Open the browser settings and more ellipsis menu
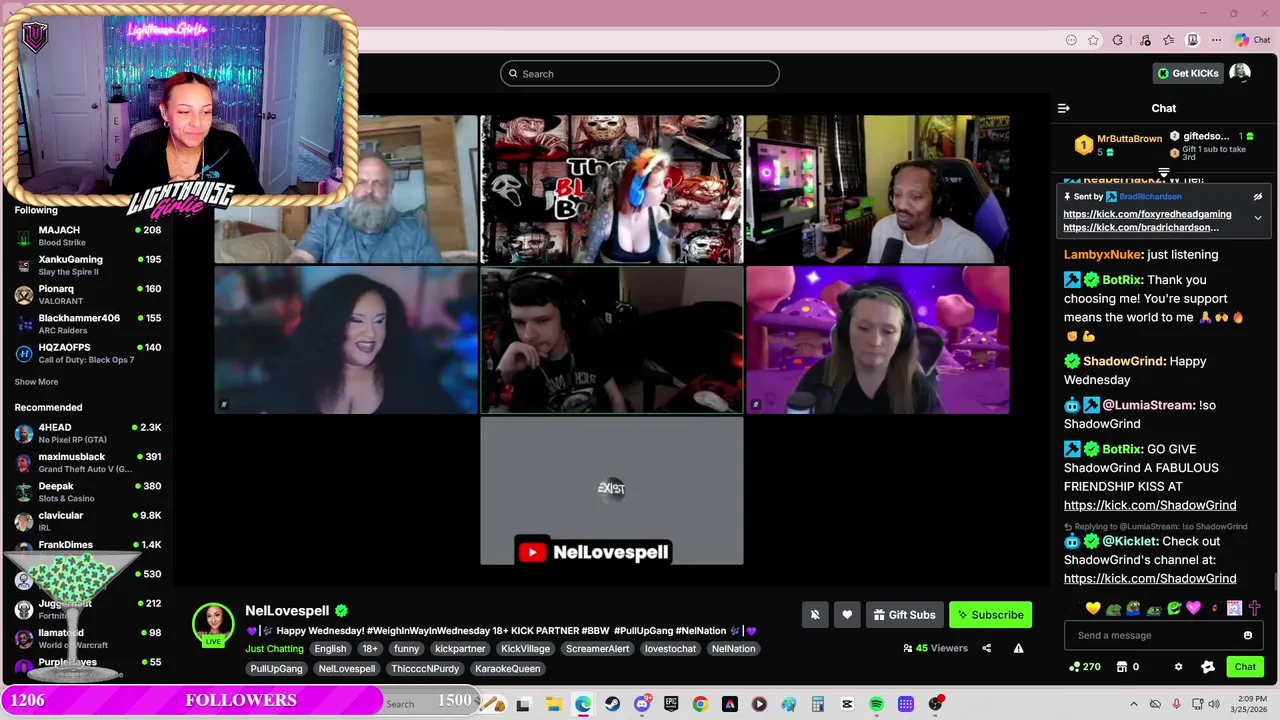This screenshot has height=720, width=1280. point(1216,40)
